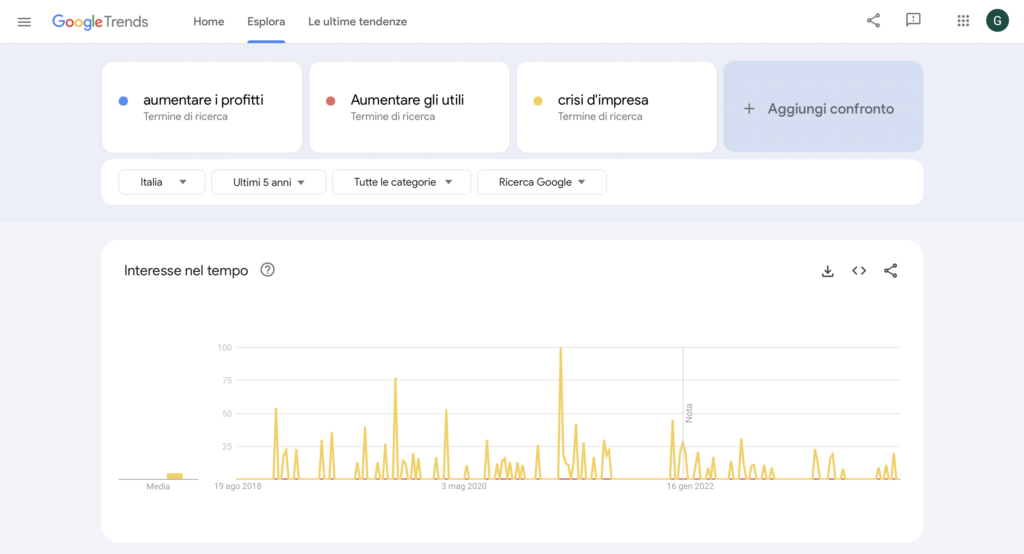Click Aggiungi confronto button
This screenshot has width=1024, height=554.
tap(822, 108)
